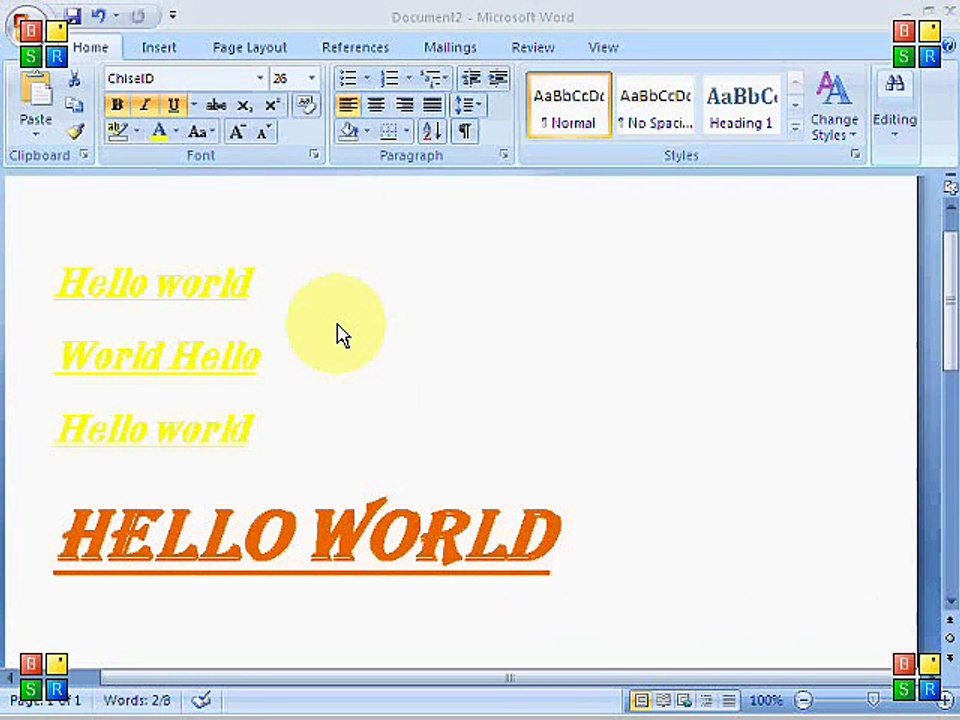This screenshot has width=960, height=720.
Task: Switch to the View tab
Action: tap(603, 47)
